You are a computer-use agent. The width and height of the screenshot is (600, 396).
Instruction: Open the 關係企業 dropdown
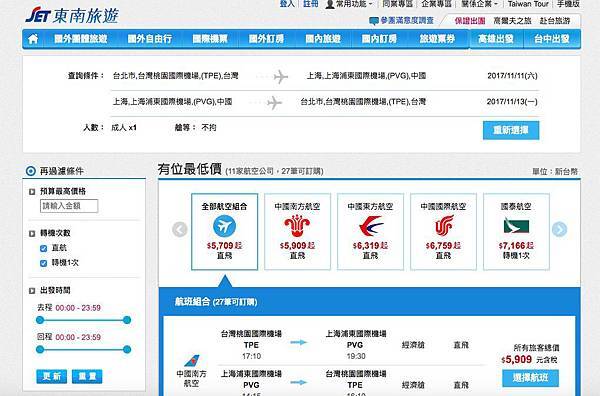pyautogui.click(x=479, y=4)
